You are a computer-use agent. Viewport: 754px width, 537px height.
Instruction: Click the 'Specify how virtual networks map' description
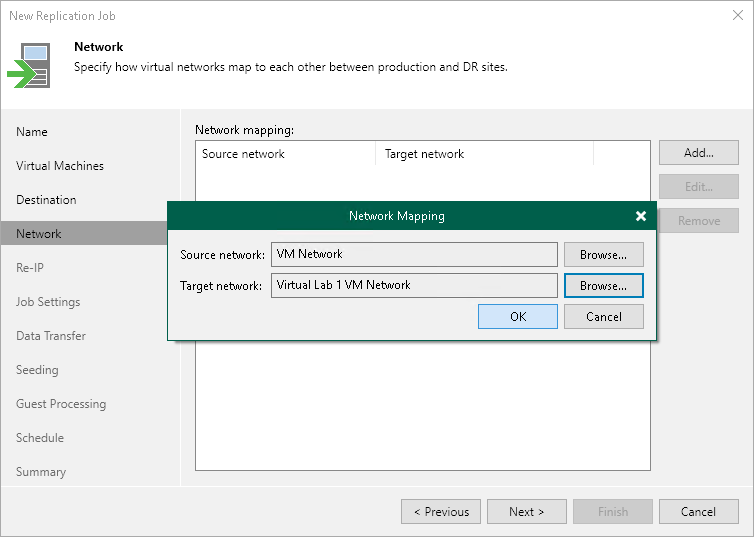tap(290, 67)
